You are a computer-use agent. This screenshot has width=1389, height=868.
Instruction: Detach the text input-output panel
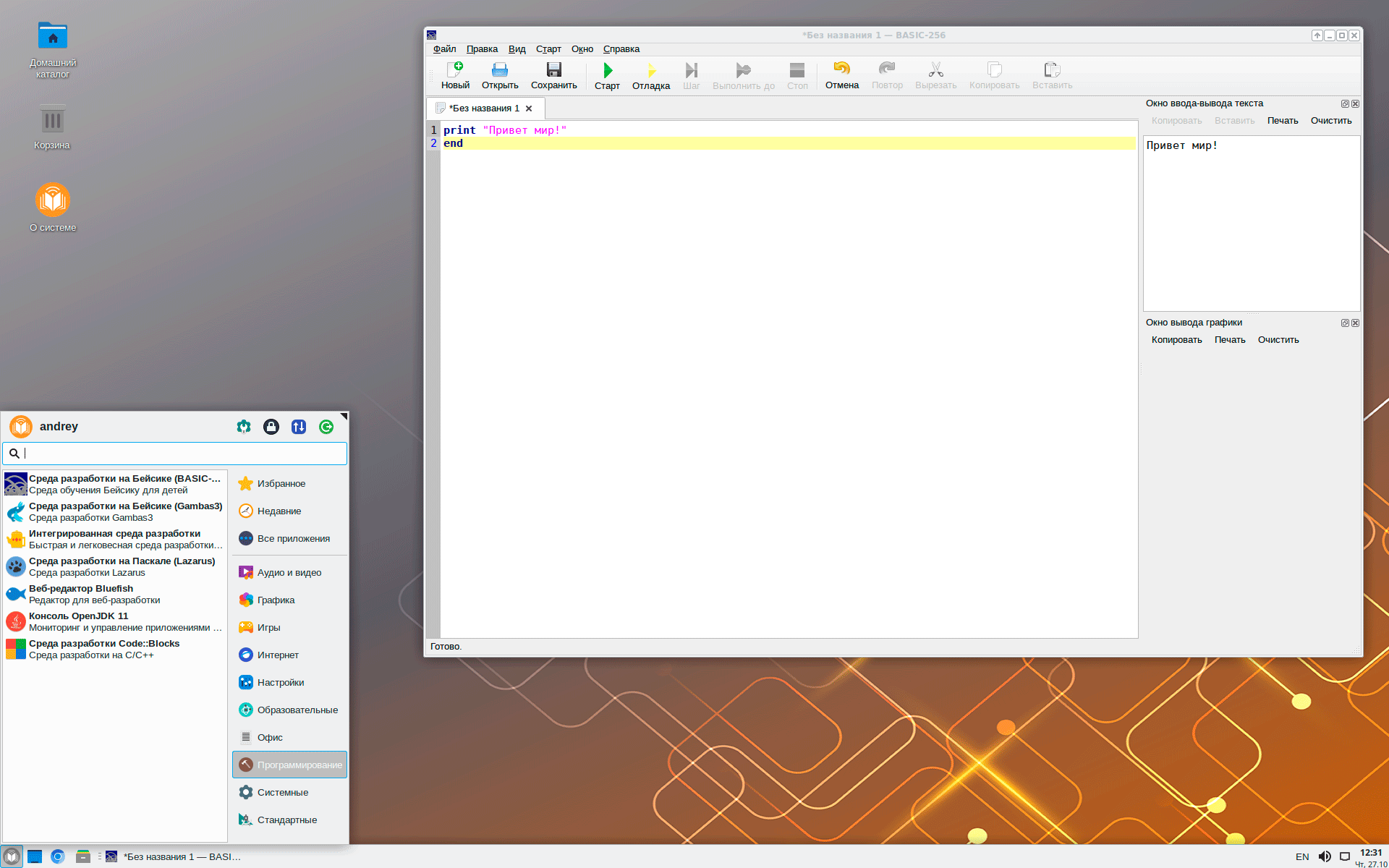tap(1345, 104)
